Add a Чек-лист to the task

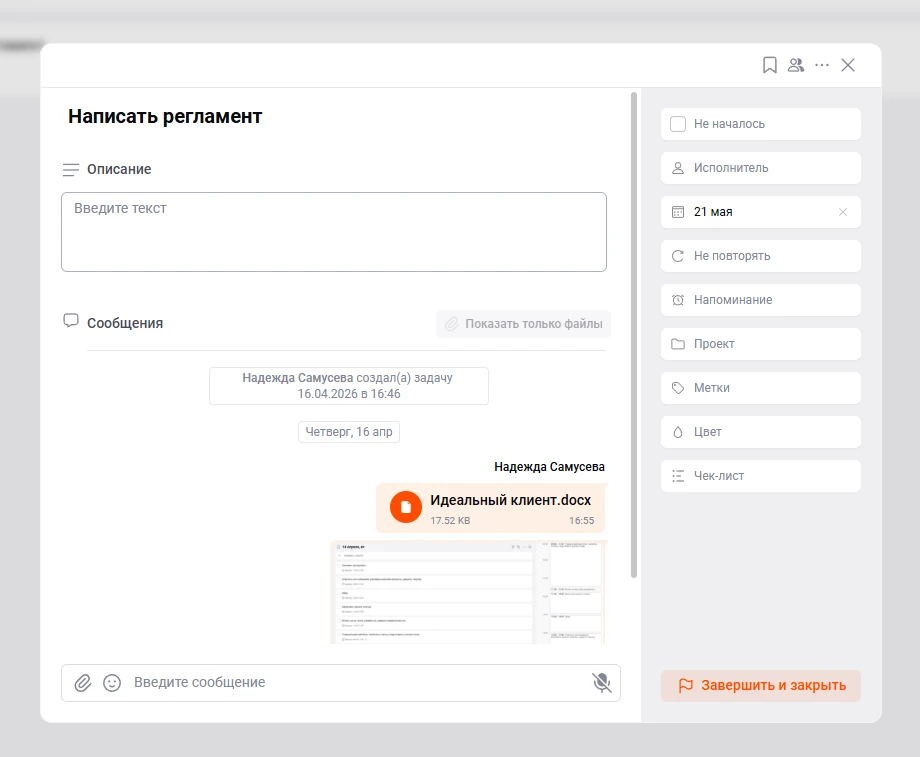[x=760, y=476]
